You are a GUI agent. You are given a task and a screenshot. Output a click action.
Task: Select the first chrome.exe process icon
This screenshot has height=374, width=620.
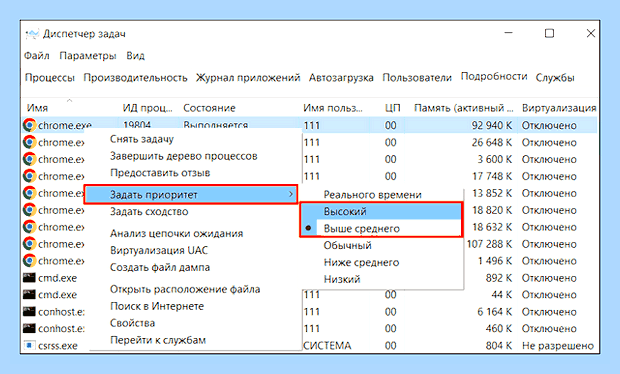pos(29,125)
